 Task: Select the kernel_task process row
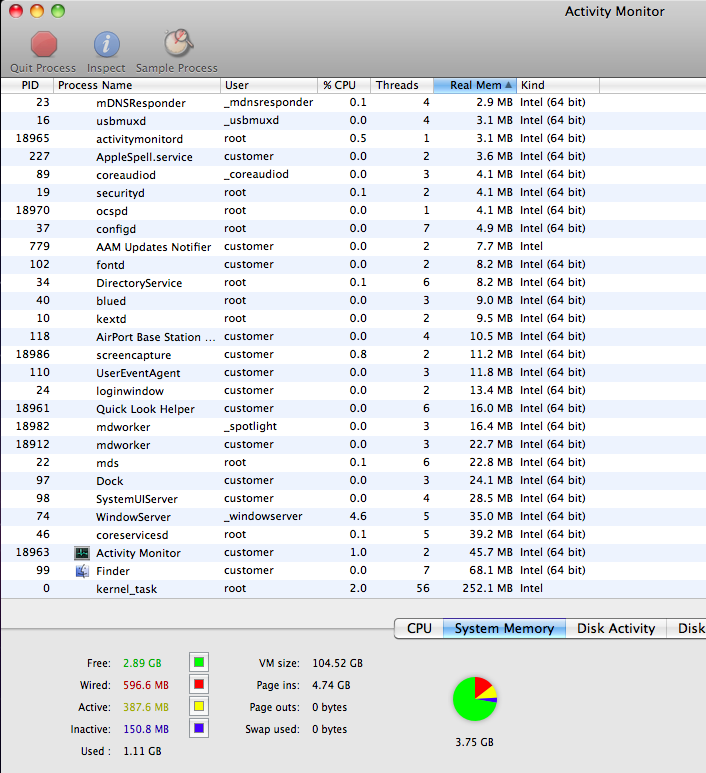353,589
